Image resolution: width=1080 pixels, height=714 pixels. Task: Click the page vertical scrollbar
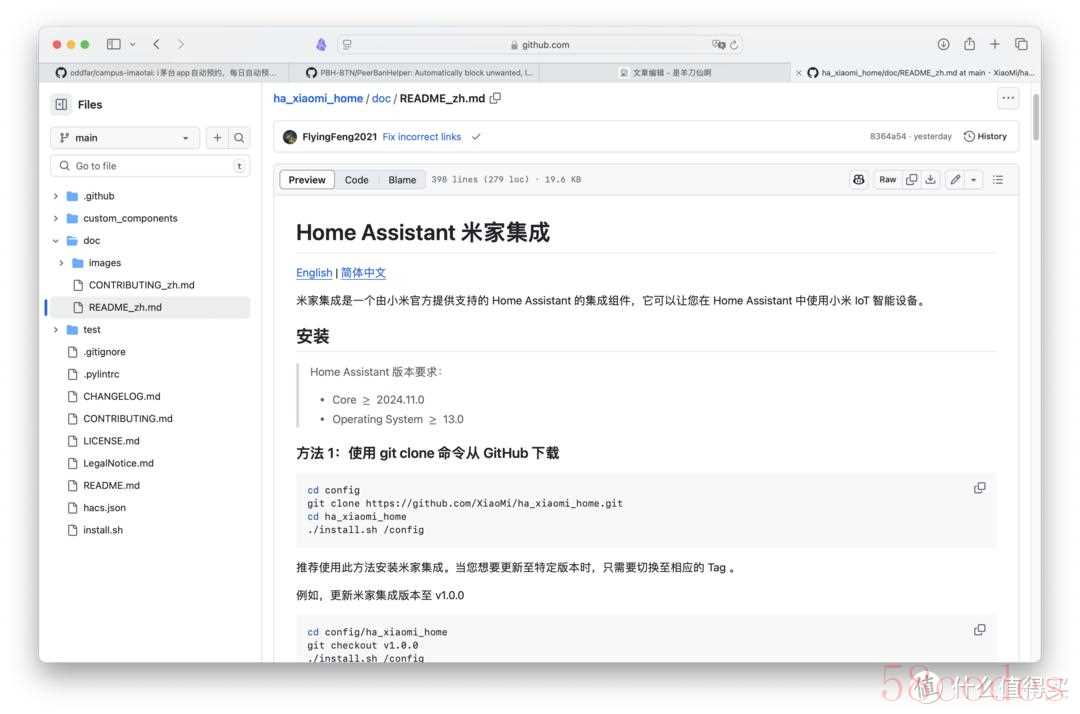[1036, 117]
